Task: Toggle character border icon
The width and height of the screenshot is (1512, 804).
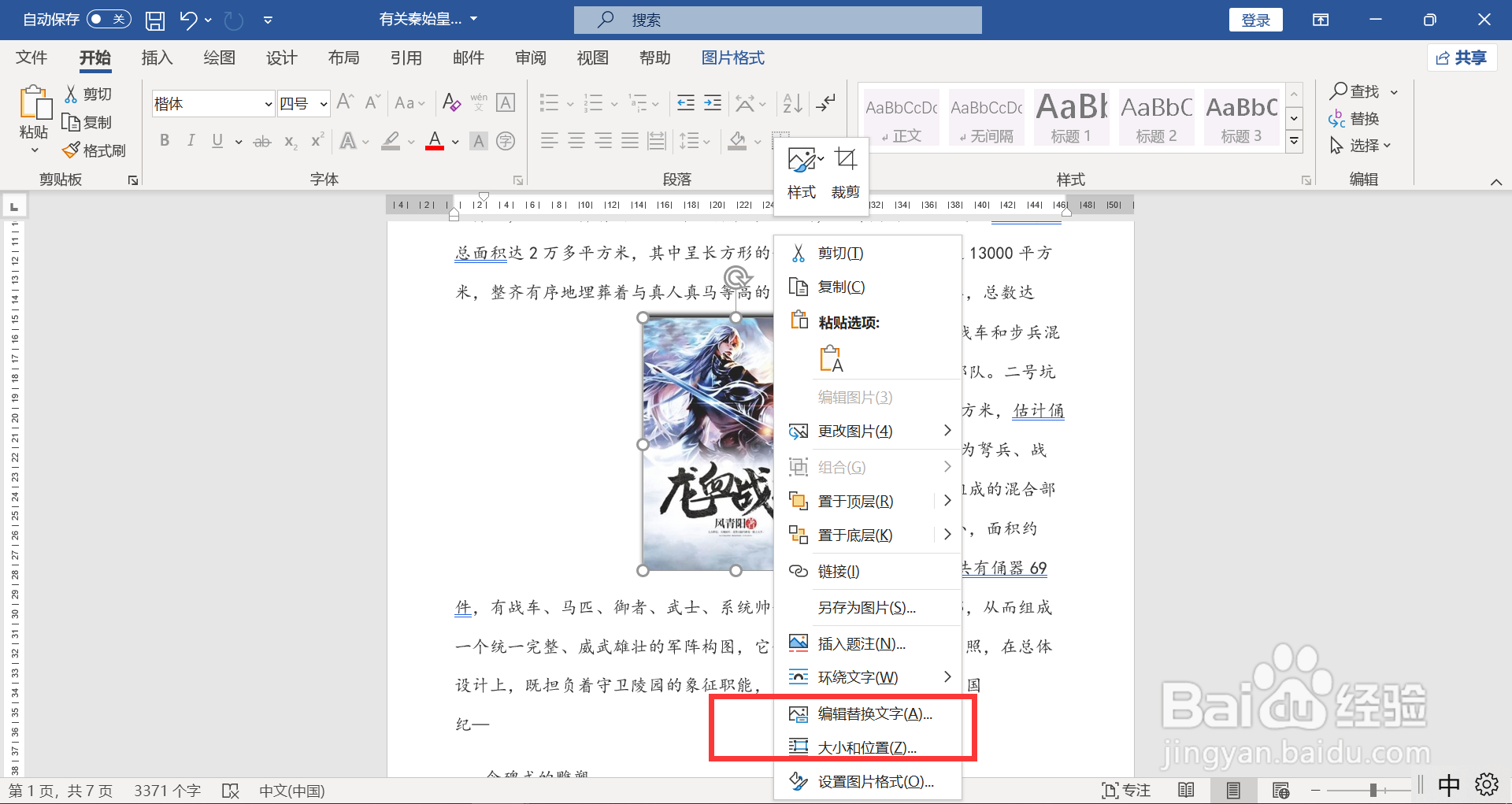Action: coord(506,102)
